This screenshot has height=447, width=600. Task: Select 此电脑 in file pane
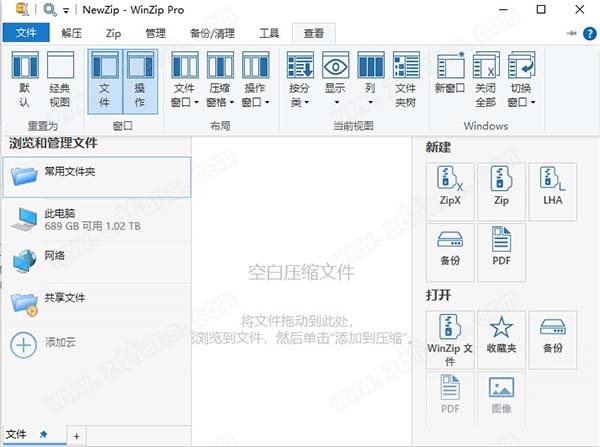(x=97, y=219)
